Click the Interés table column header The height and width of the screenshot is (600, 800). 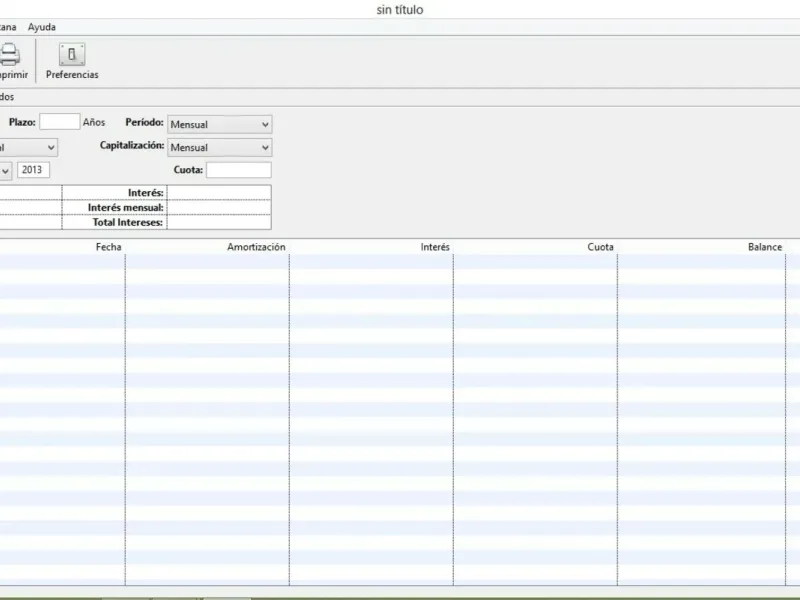[x=435, y=247]
